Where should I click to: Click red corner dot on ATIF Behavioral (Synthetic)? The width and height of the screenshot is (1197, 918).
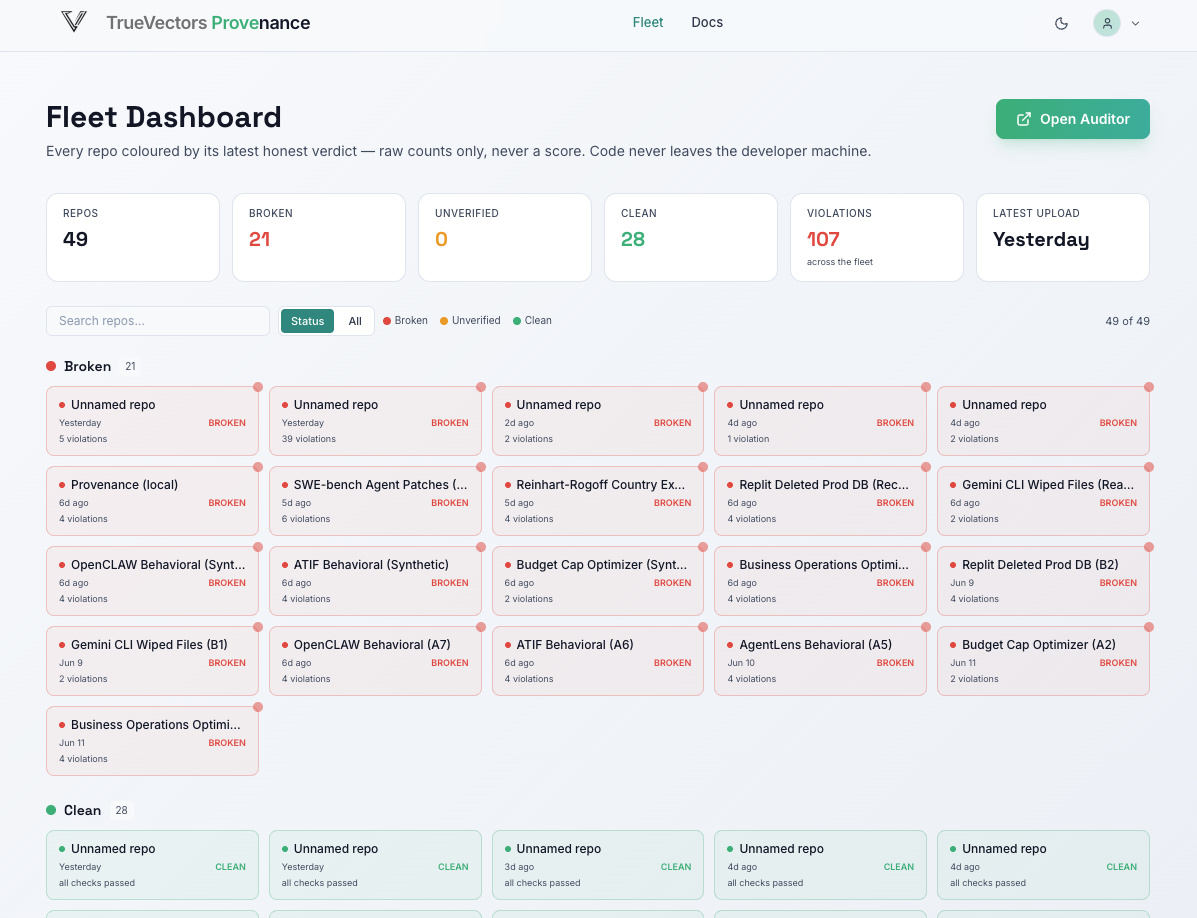coord(481,547)
